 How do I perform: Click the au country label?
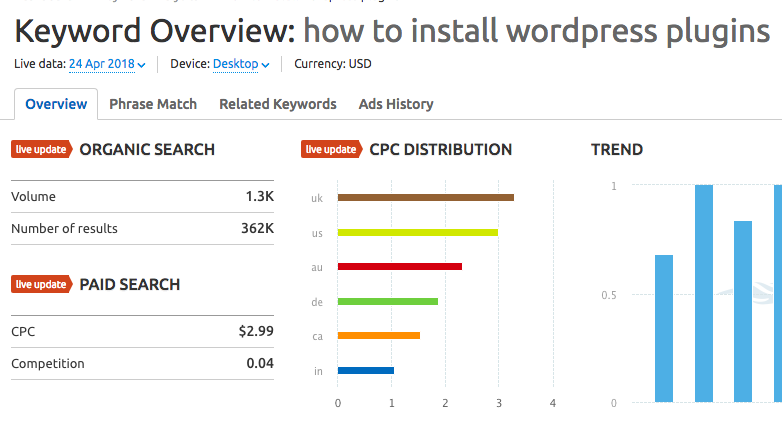point(317,268)
